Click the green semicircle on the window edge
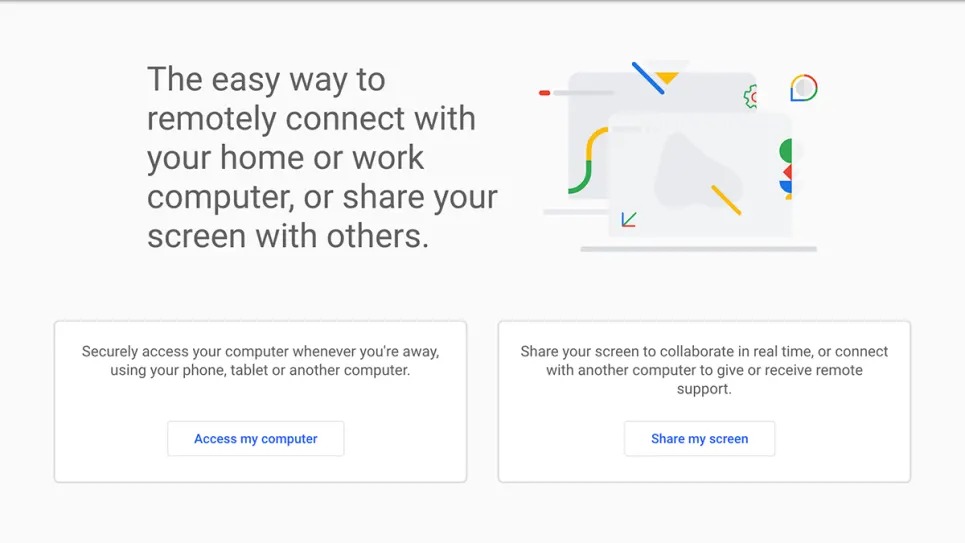The height and width of the screenshot is (543, 965). [785, 151]
